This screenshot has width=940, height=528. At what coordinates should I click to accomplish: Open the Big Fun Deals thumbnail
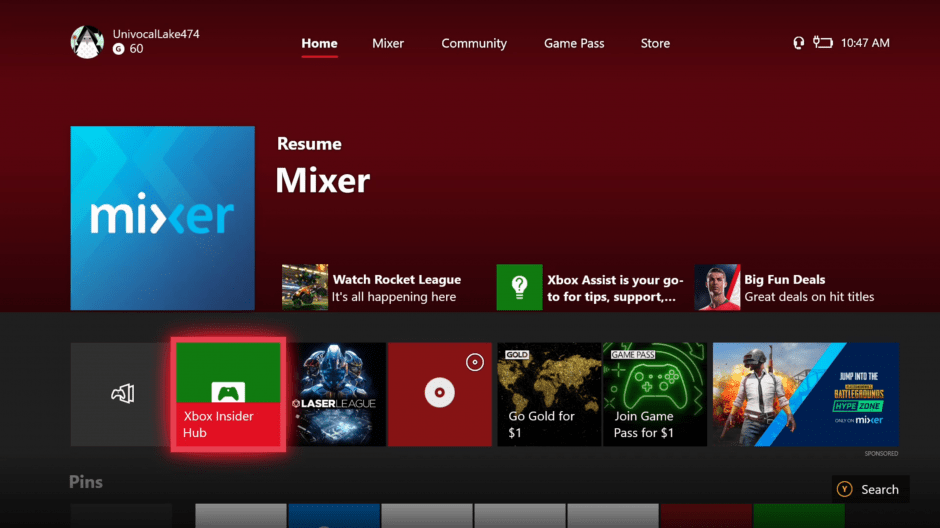718,287
